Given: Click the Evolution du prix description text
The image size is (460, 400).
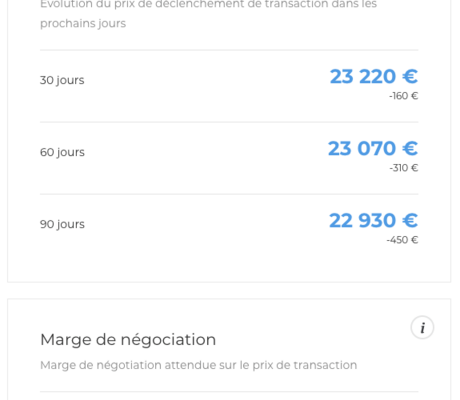Looking at the screenshot, I should (x=208, y=13).
